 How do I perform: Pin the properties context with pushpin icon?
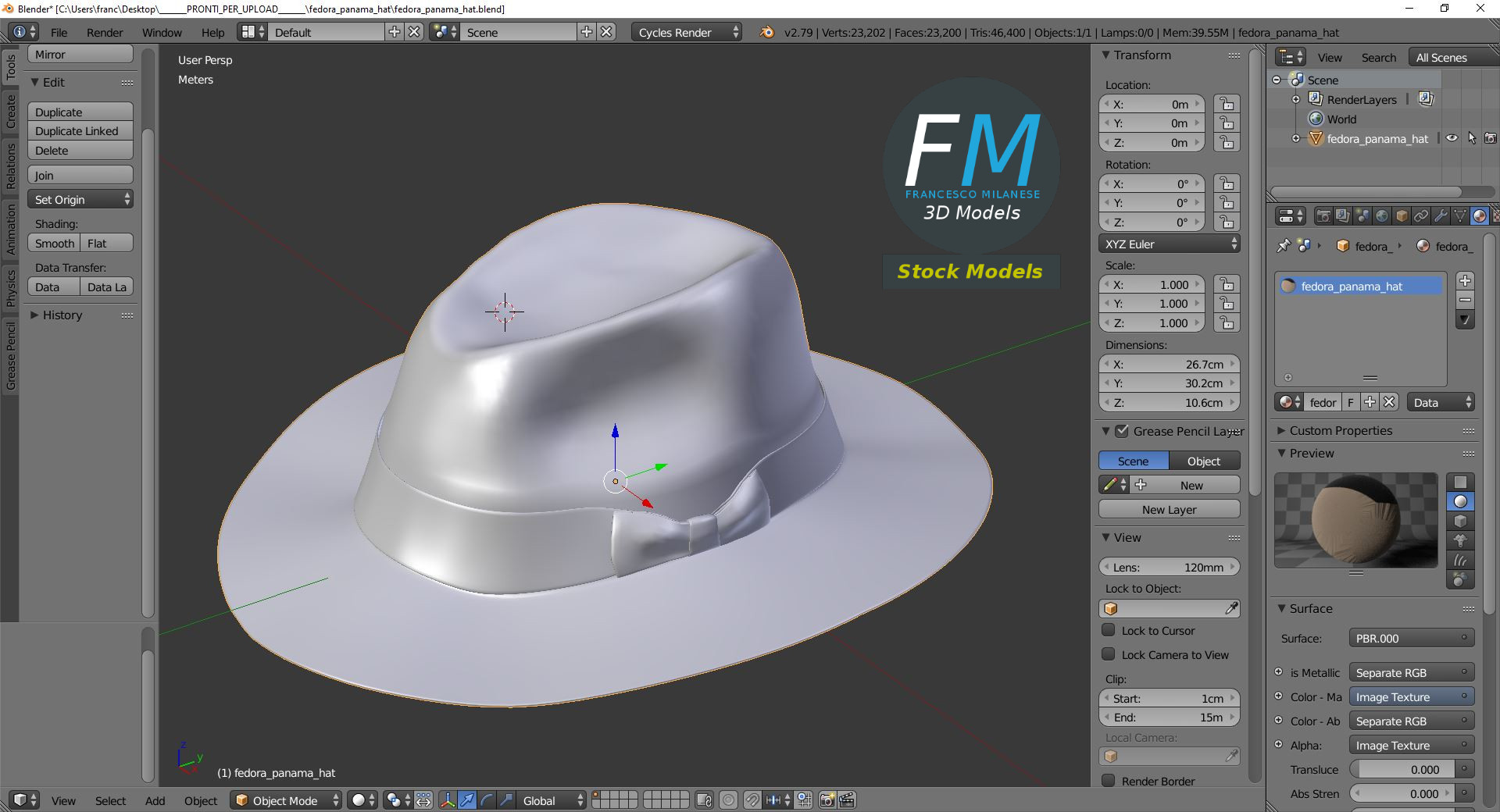pos(1283,246)
